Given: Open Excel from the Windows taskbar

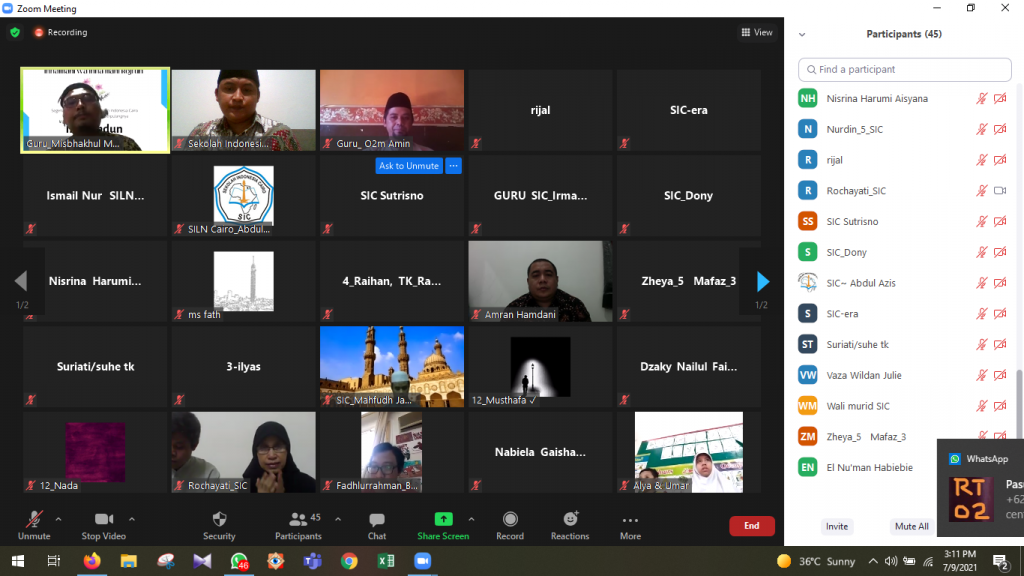Looking at the screenshot, I should tap(385, 561).
